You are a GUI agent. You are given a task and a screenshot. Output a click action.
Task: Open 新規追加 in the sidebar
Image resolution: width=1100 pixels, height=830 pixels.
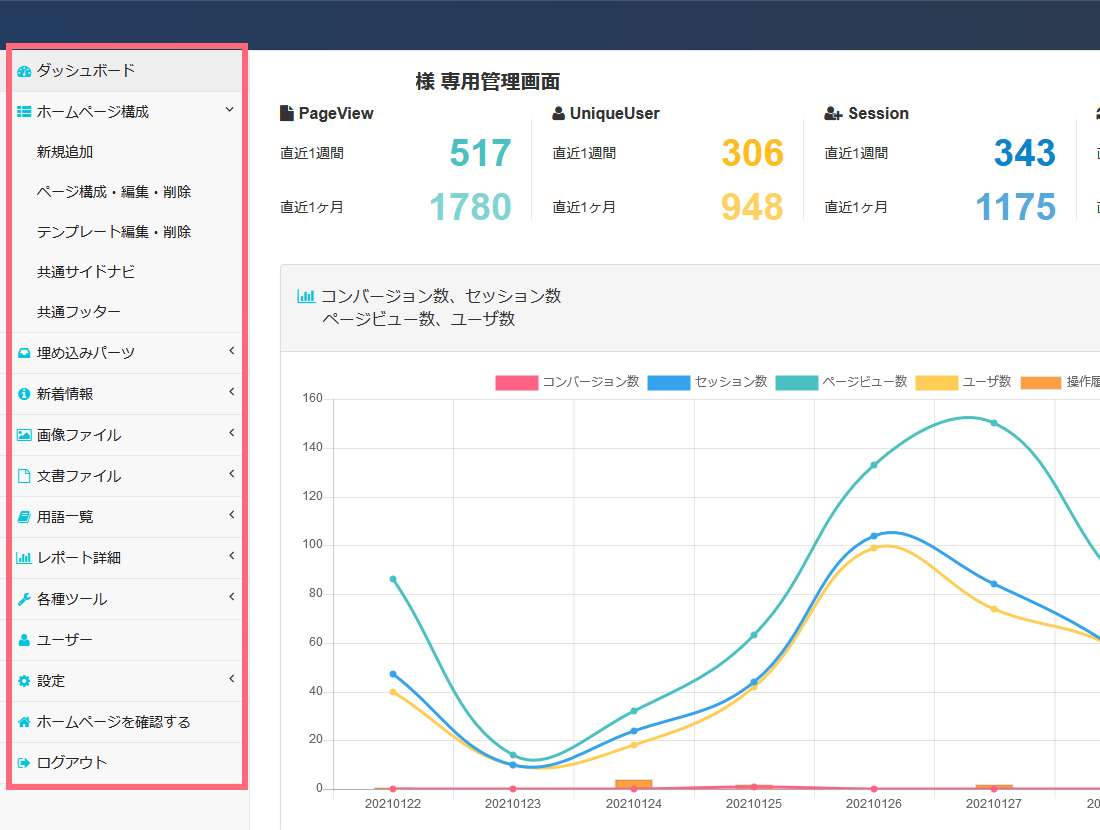click(65, 152)
